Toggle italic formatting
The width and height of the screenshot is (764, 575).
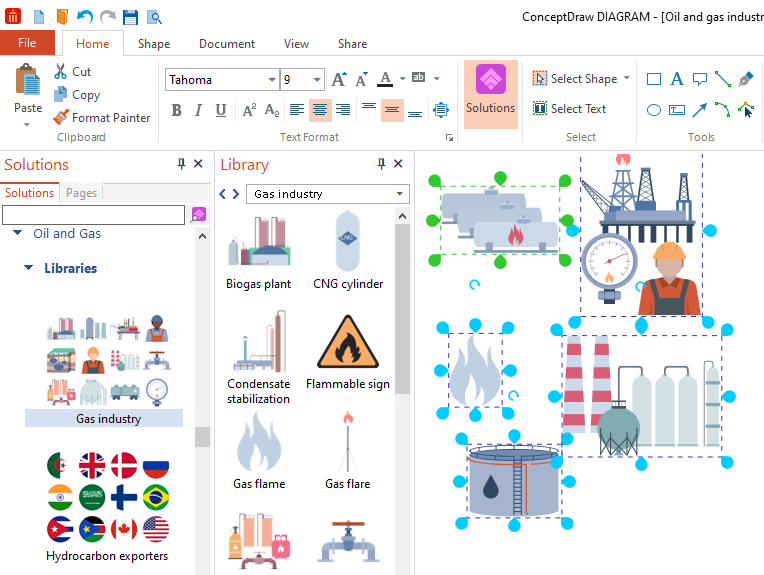pos(198,110)
